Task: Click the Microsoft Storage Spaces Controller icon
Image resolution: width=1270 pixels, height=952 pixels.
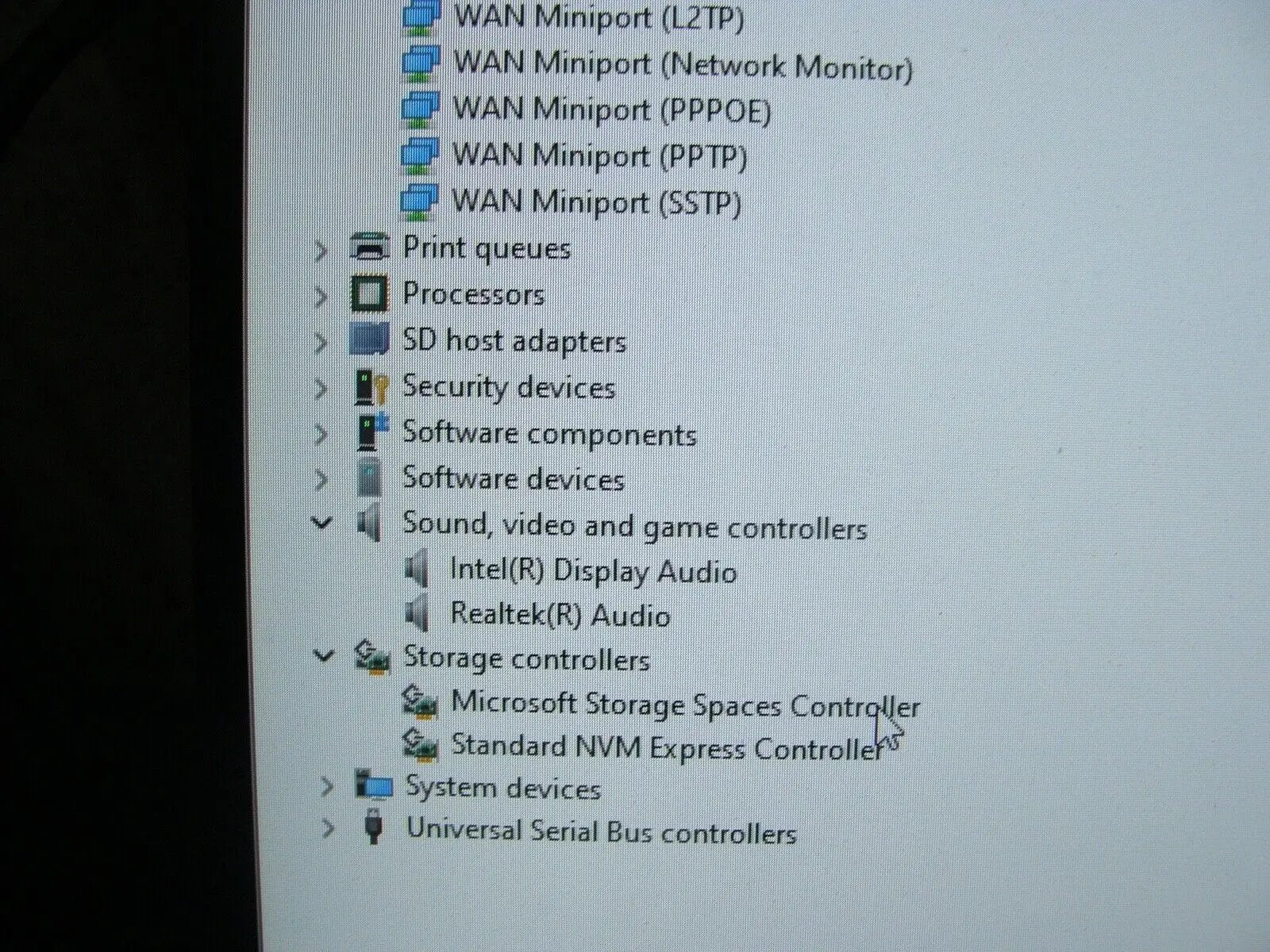Action: click(421, 701)
